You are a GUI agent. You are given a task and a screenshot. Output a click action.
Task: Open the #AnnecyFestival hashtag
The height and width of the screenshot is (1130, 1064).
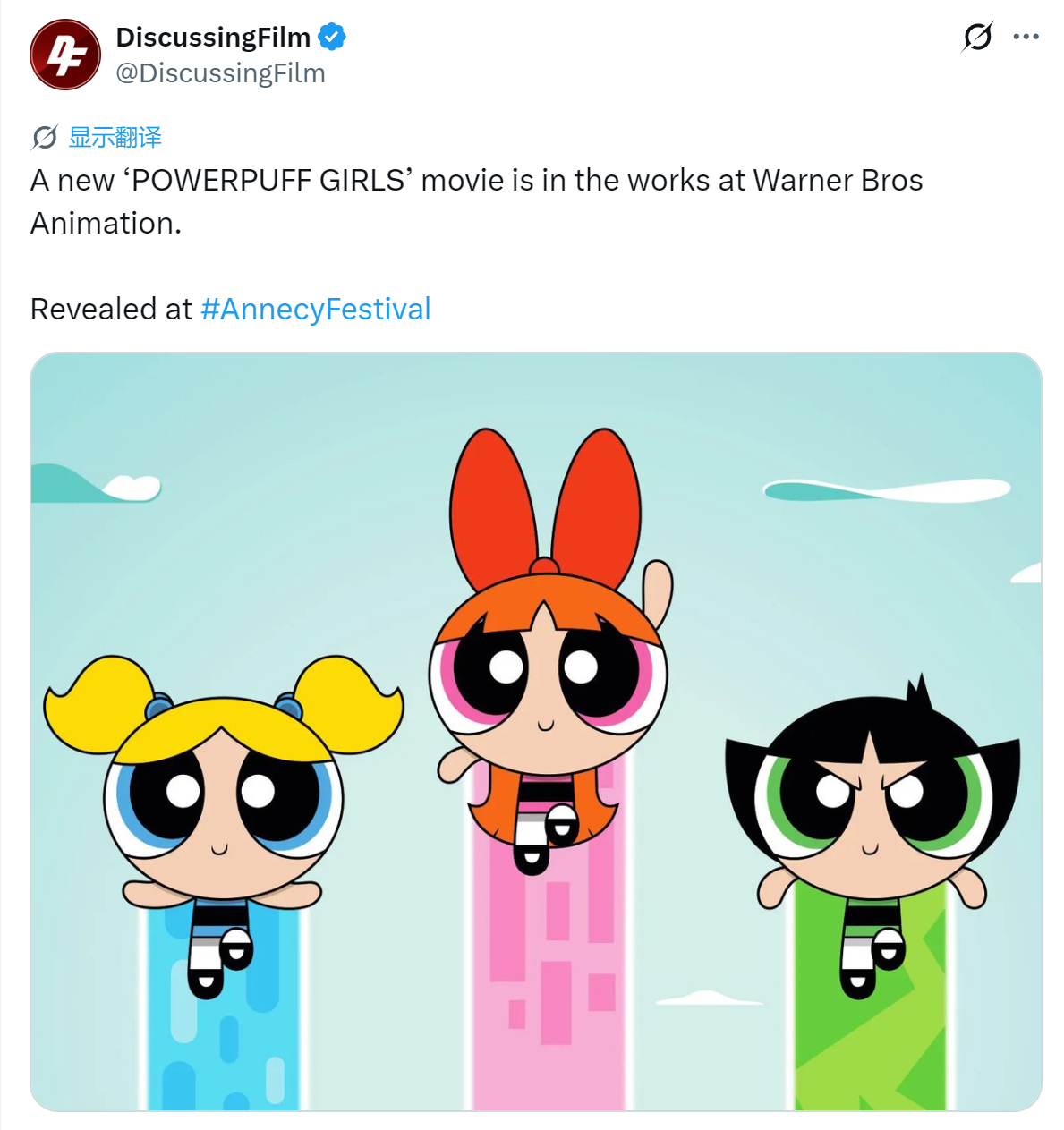[x=316, y=309]
